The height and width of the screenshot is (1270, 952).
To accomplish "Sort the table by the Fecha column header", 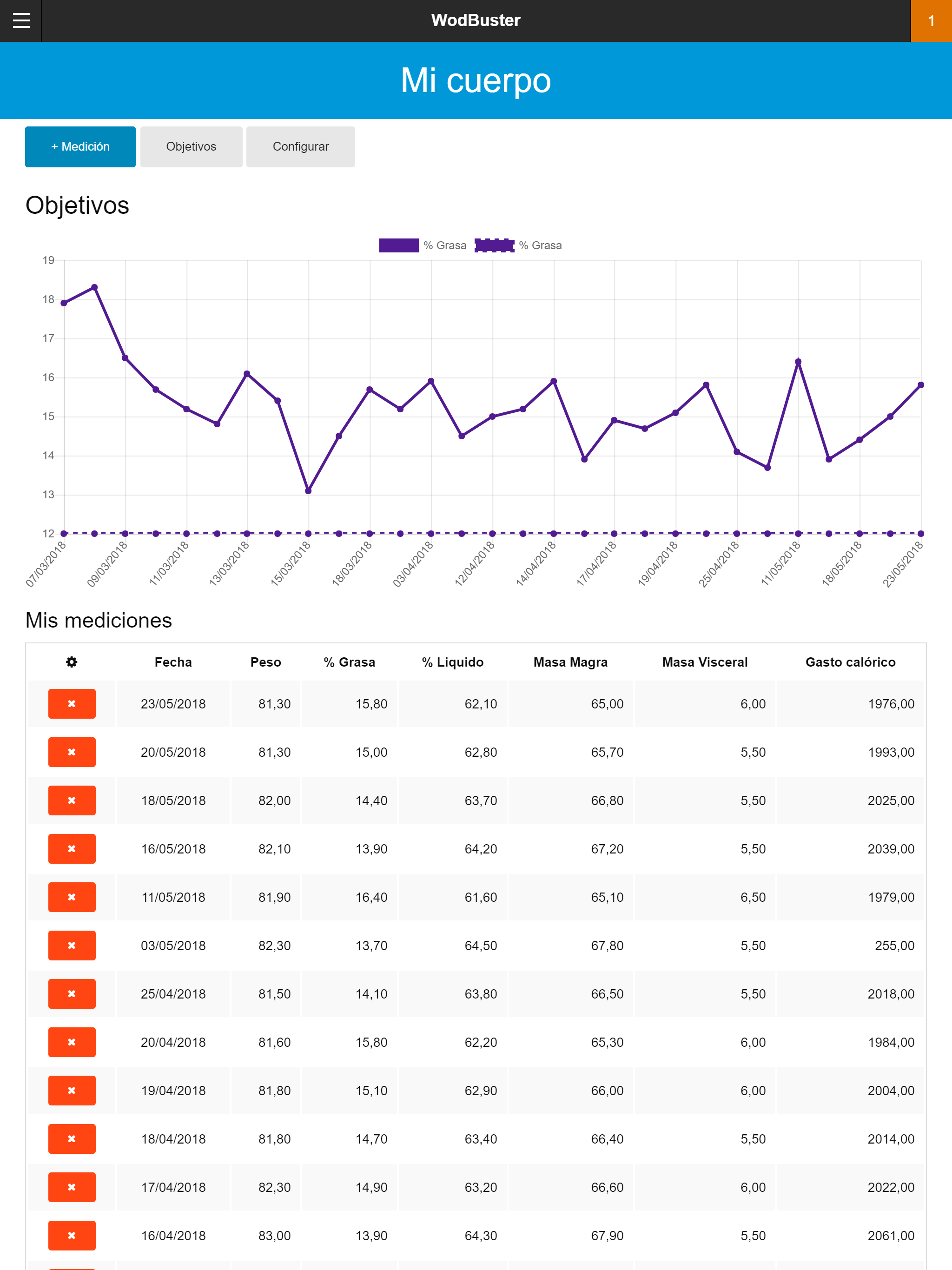I will [x=173, y=661].
